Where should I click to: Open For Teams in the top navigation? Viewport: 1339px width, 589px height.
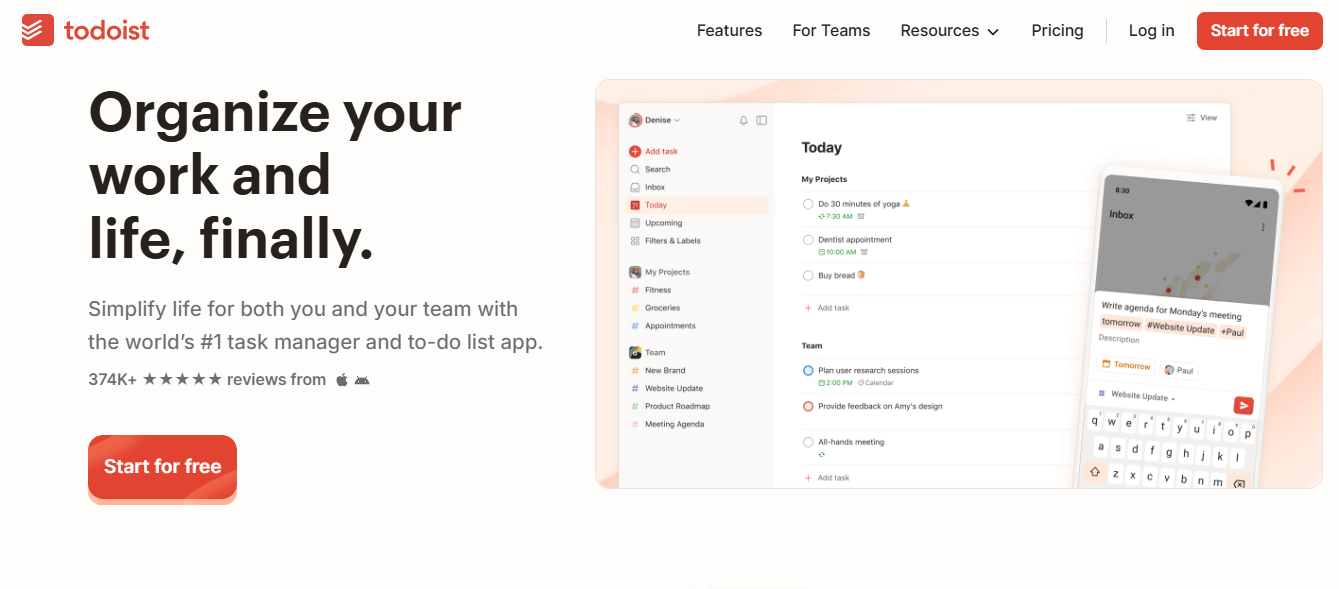pos(831,31)
